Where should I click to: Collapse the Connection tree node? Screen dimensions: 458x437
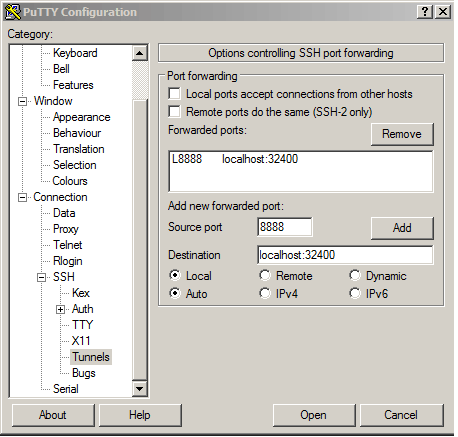tap(22, 197)
